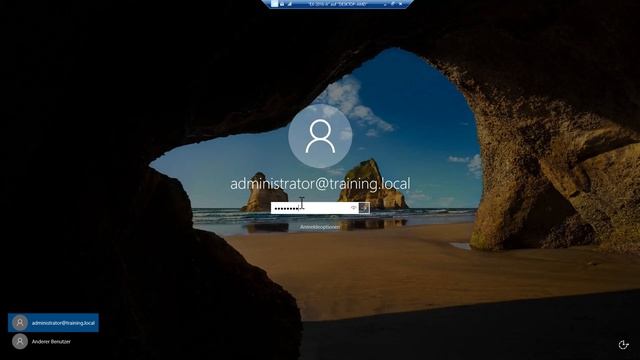This screenshot has height=360, width=640.
Task: Toggle the password reveal eye icon
Action: tap(354, 208)
